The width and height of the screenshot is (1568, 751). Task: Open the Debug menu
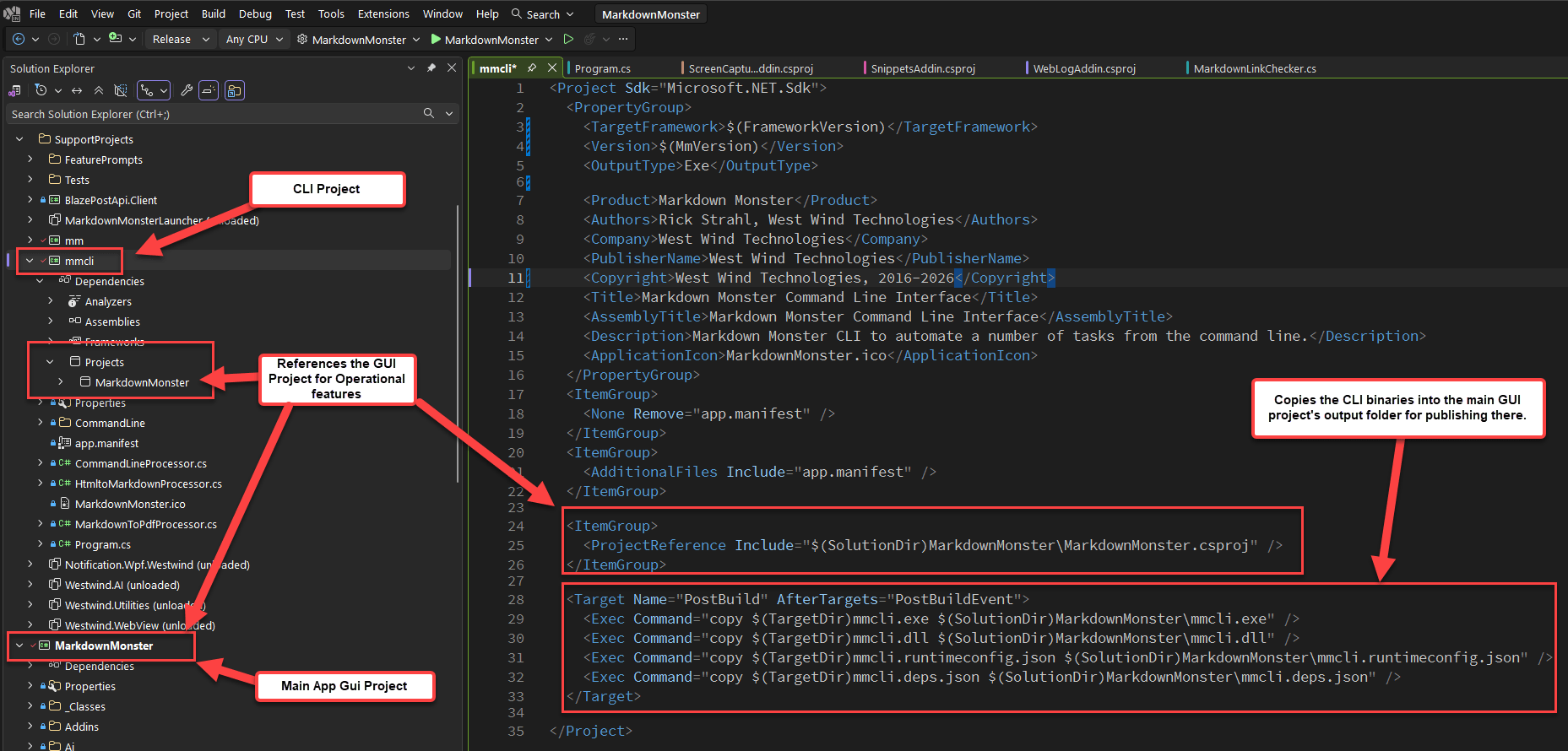tap(255, 14)
